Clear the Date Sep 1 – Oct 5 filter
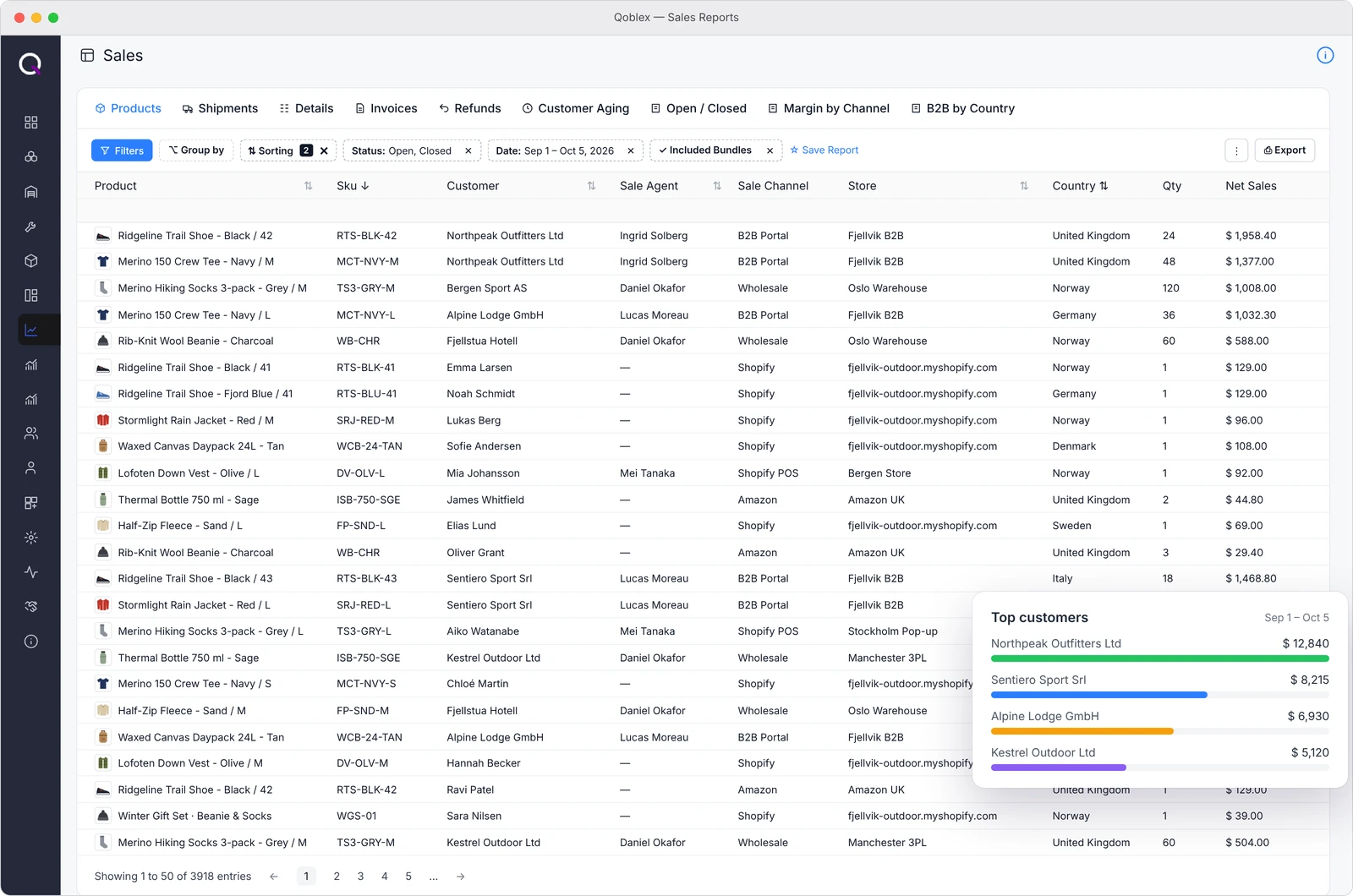Image resolution: width=1353 pixels, height=896 pixels. click(x=631, y=150)
